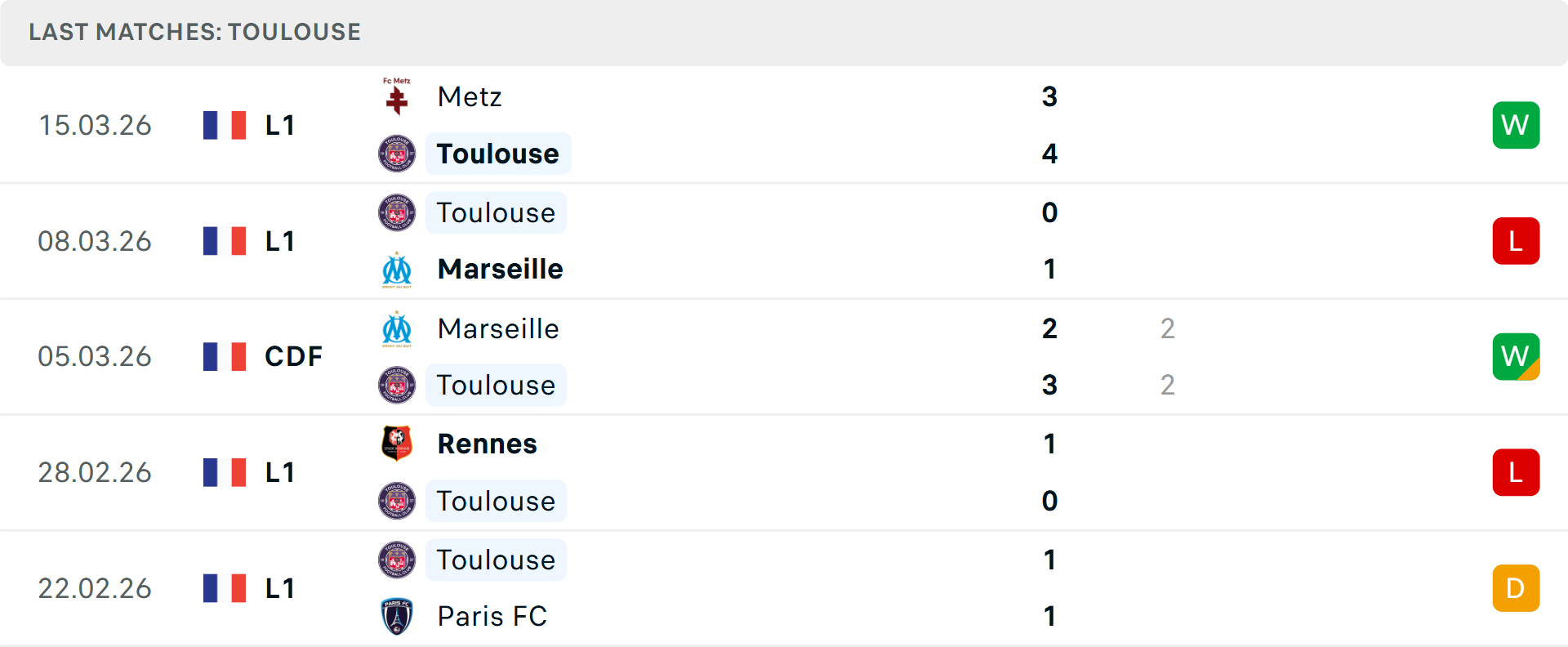This screenshot has height=647, width=1568.
Task: Open the Paris FC team link
Action: click(492, 616)
